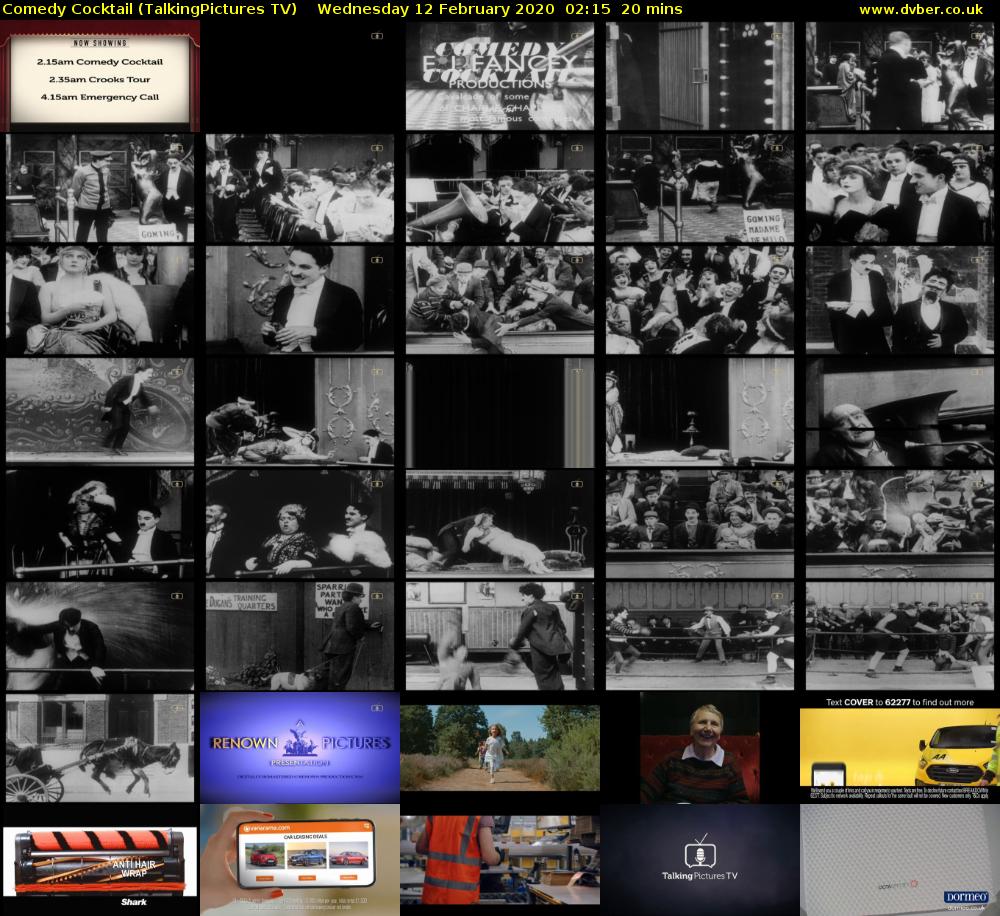Open the Dormeo advert thumbnail

[x=900, y=860]
